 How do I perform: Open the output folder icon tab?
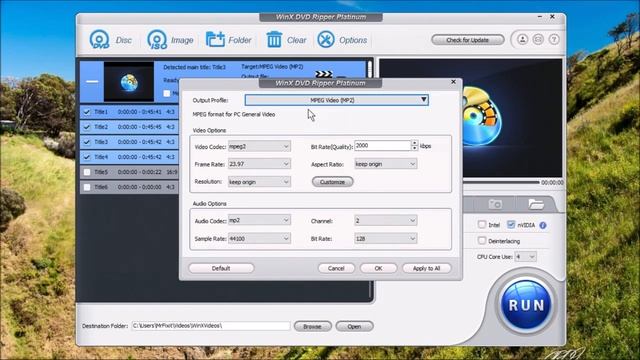[x=536, y=204]
